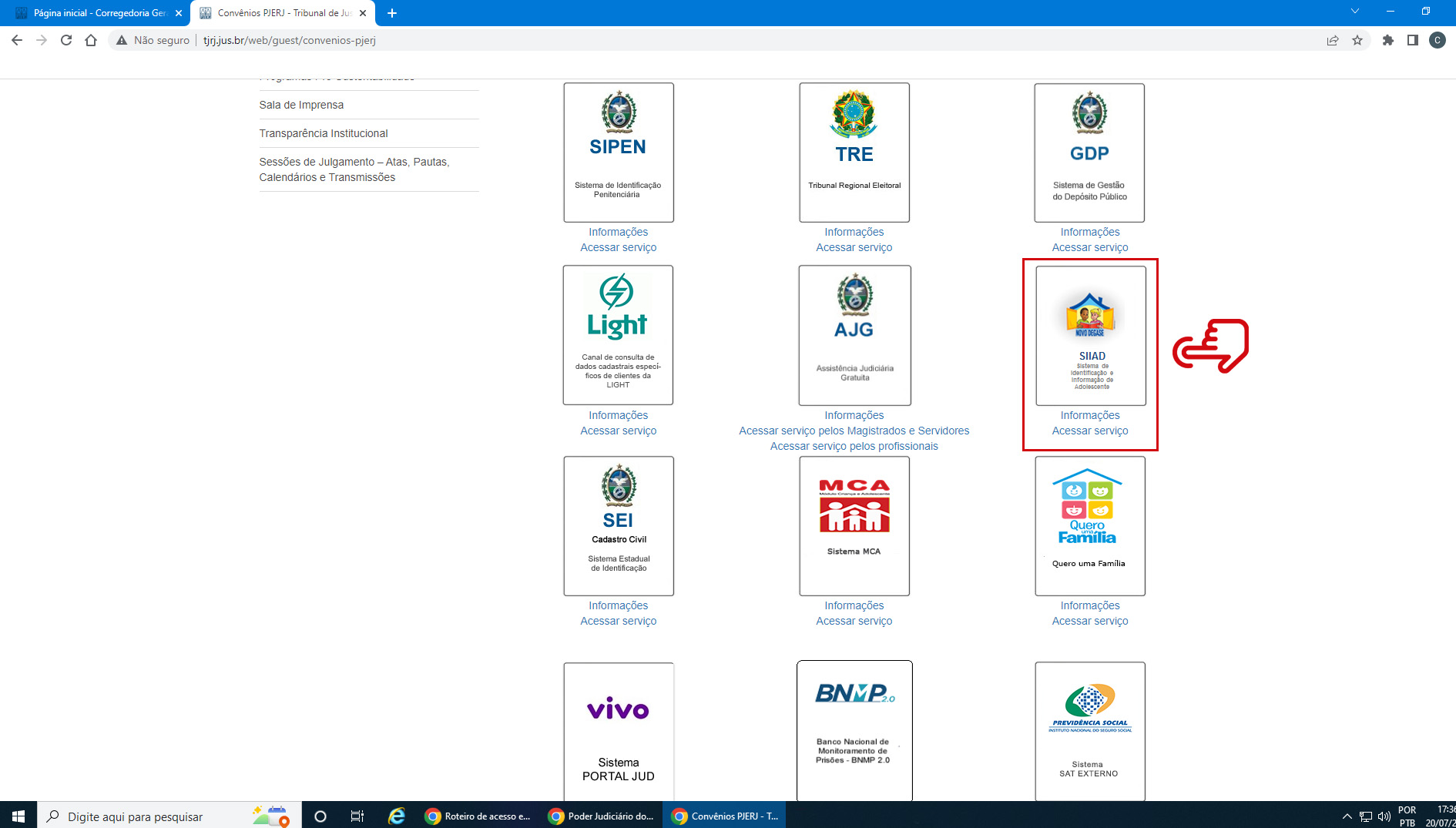Open the browser extensions puzzle icon
Viewport: 1456px width, 828px height.
coord(1387,40)
